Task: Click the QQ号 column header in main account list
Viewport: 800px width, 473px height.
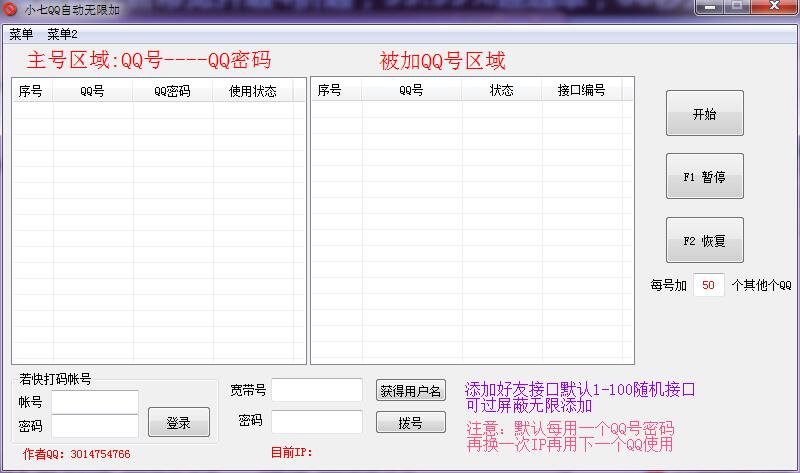Action: pyautogui.click(x=93, y=91)
